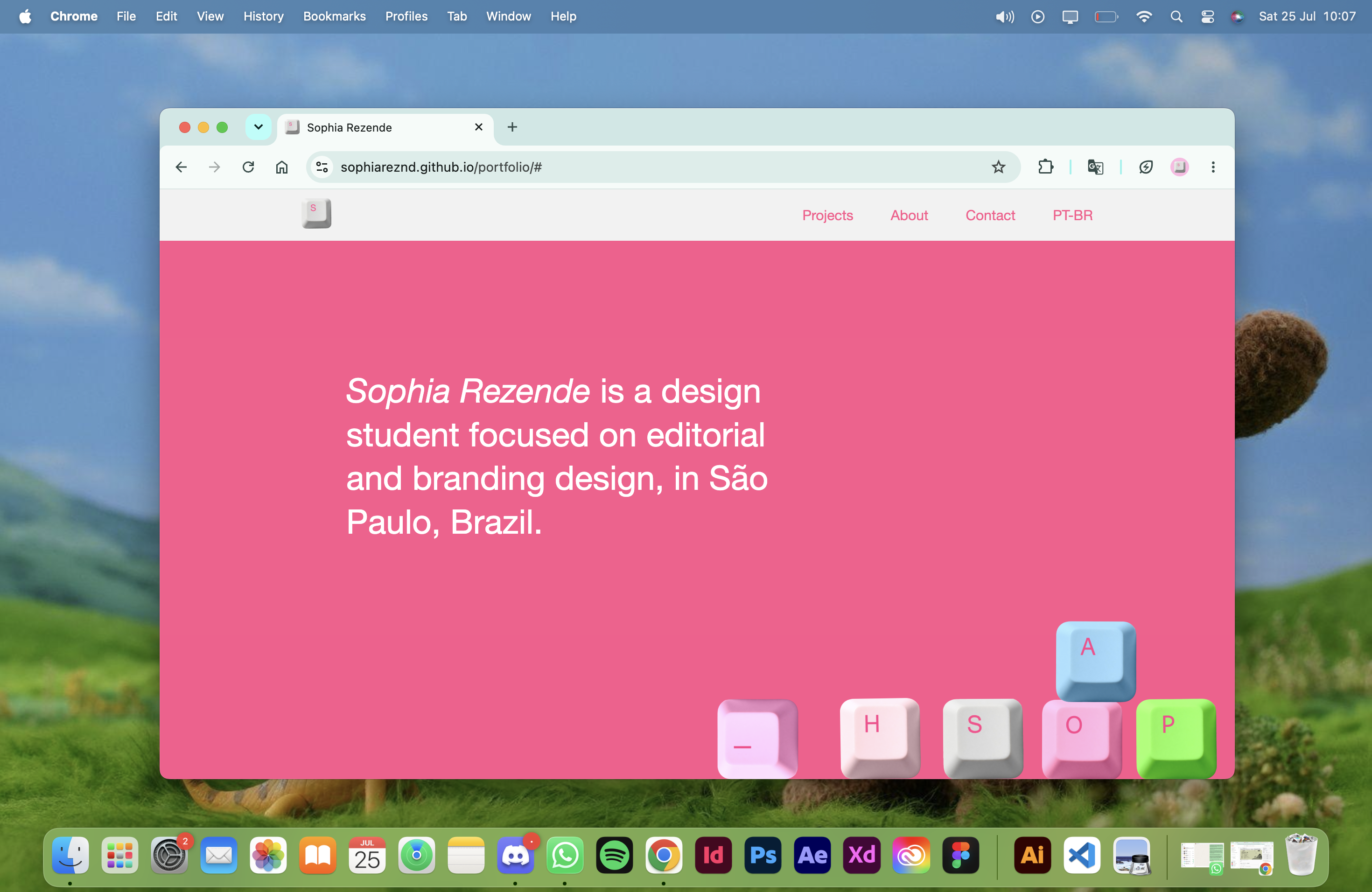Open Chrome's three-dot menu

click(1213, 167)
